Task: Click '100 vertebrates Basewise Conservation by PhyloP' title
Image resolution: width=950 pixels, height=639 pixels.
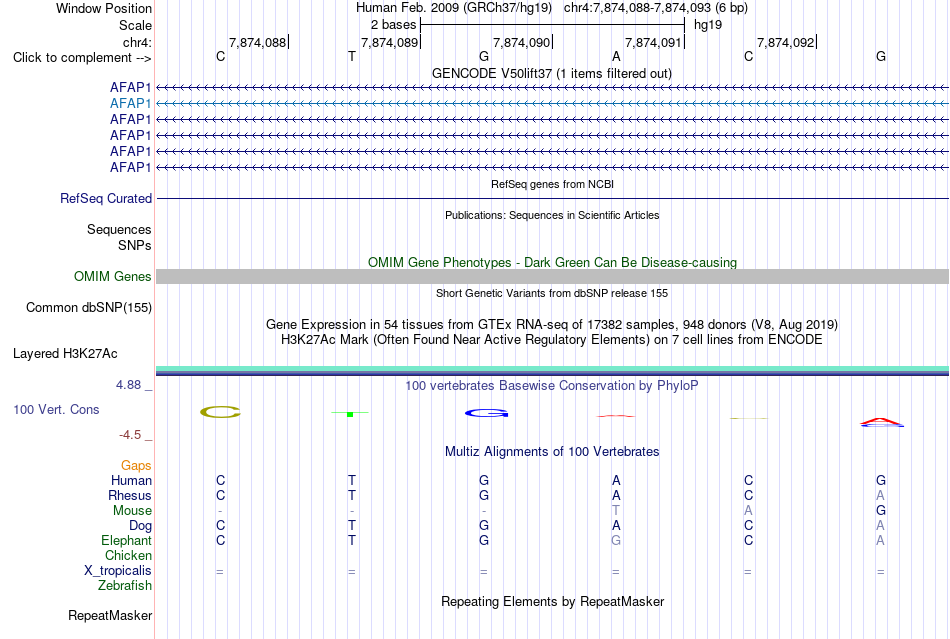Action: pos(552,386)
